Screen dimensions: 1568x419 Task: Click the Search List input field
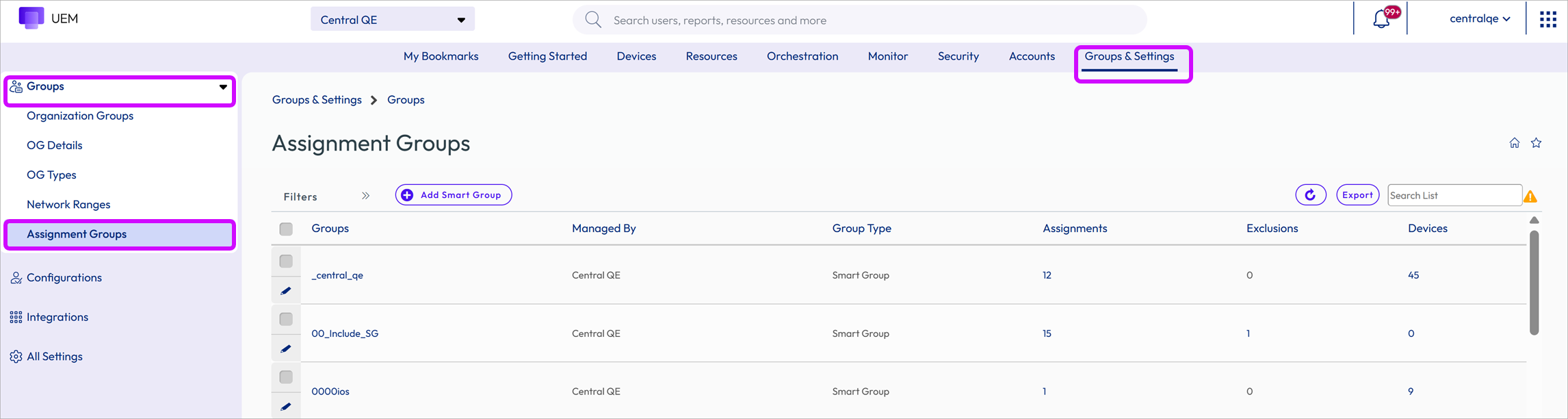1454,195
